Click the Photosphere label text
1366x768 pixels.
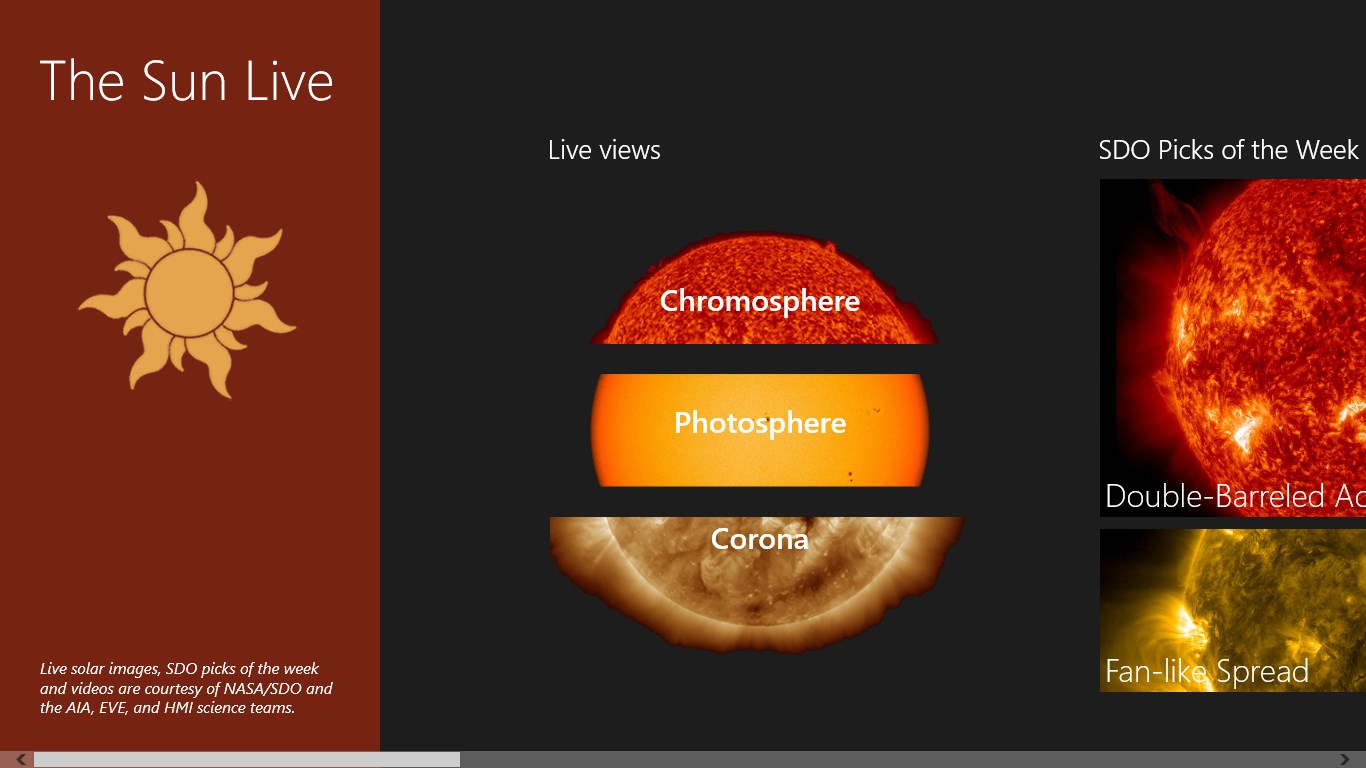(760, 423)
